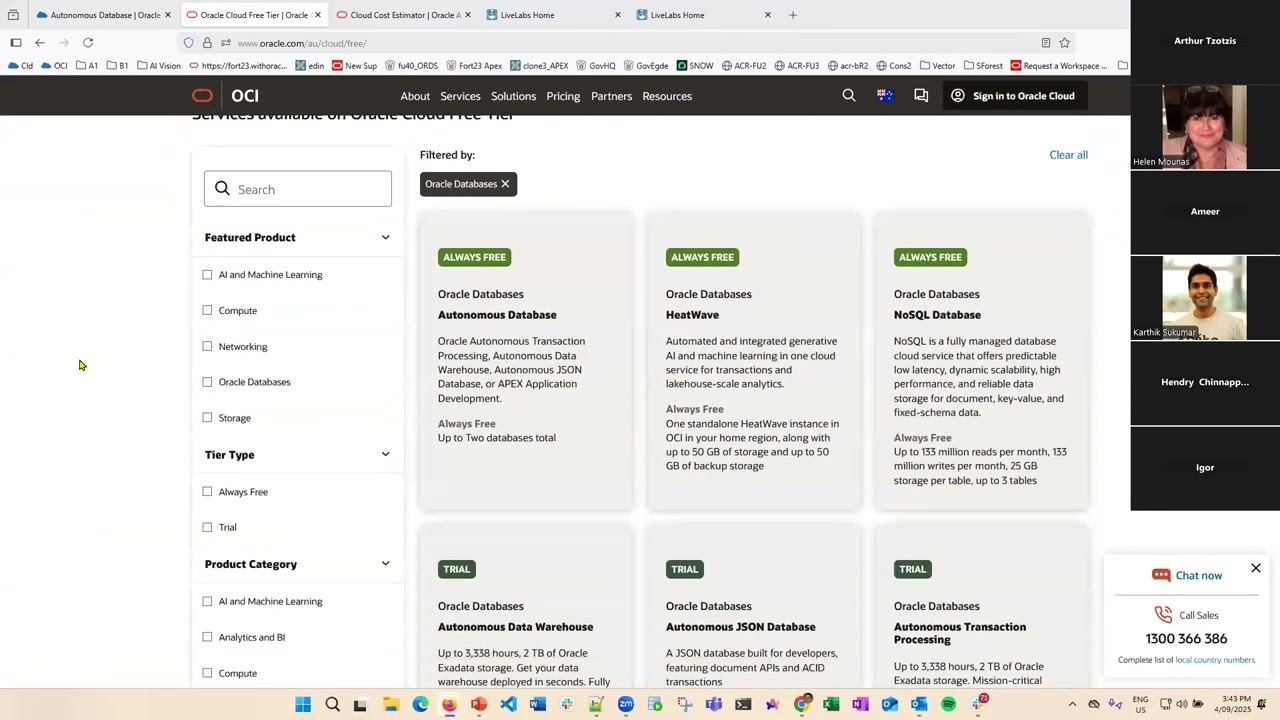Open Spotify from the taskbar

949,705
